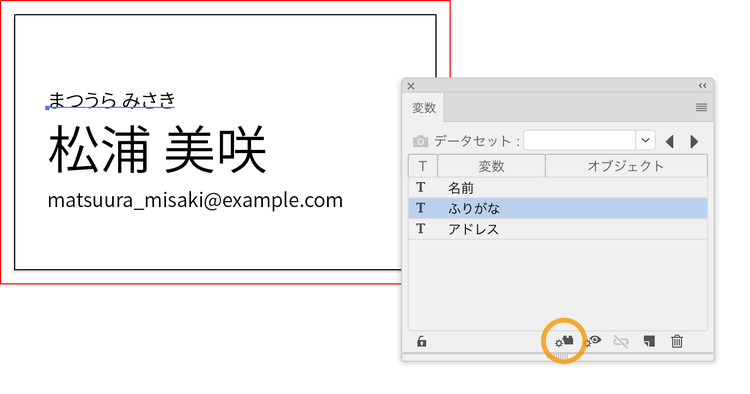Select the まつうら みさき furigana text
The image size is (750, 394).
pos(112,100)
